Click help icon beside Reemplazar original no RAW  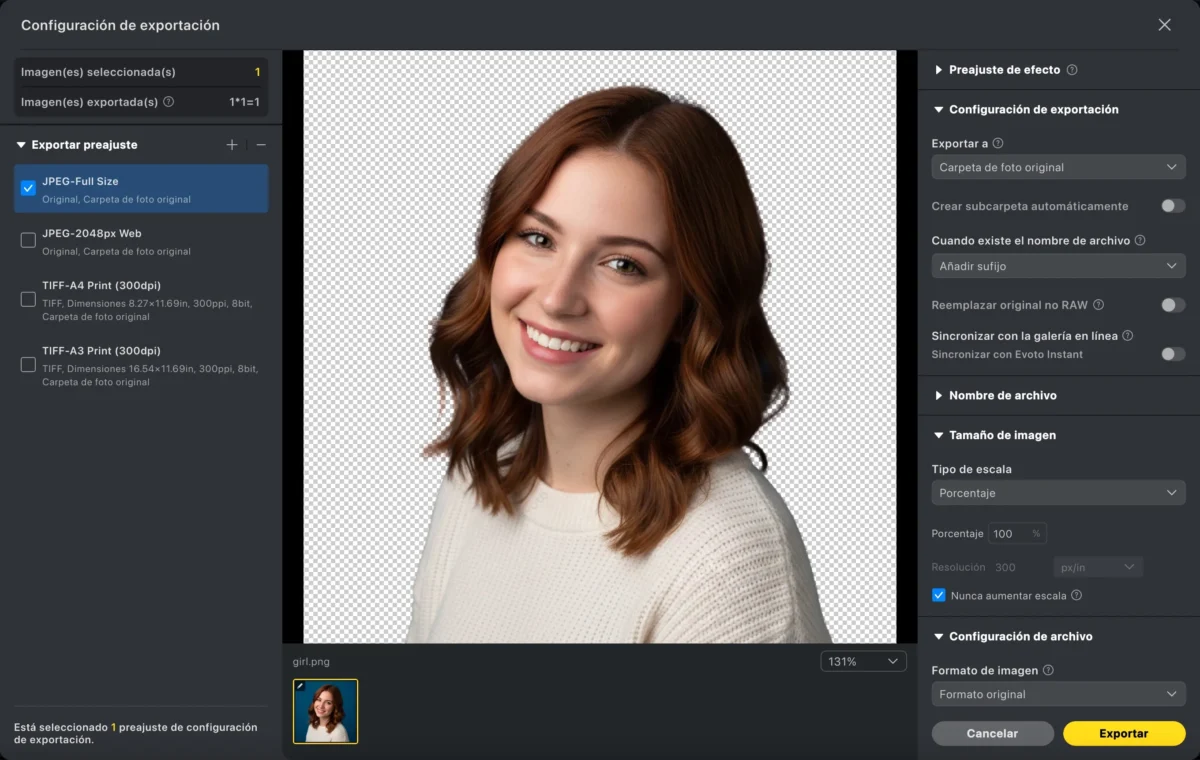pyautogui.click(x=1098, y=305)
